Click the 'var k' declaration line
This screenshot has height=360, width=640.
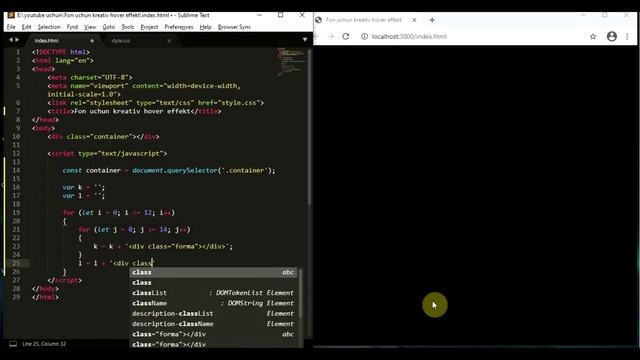point(84,187)
